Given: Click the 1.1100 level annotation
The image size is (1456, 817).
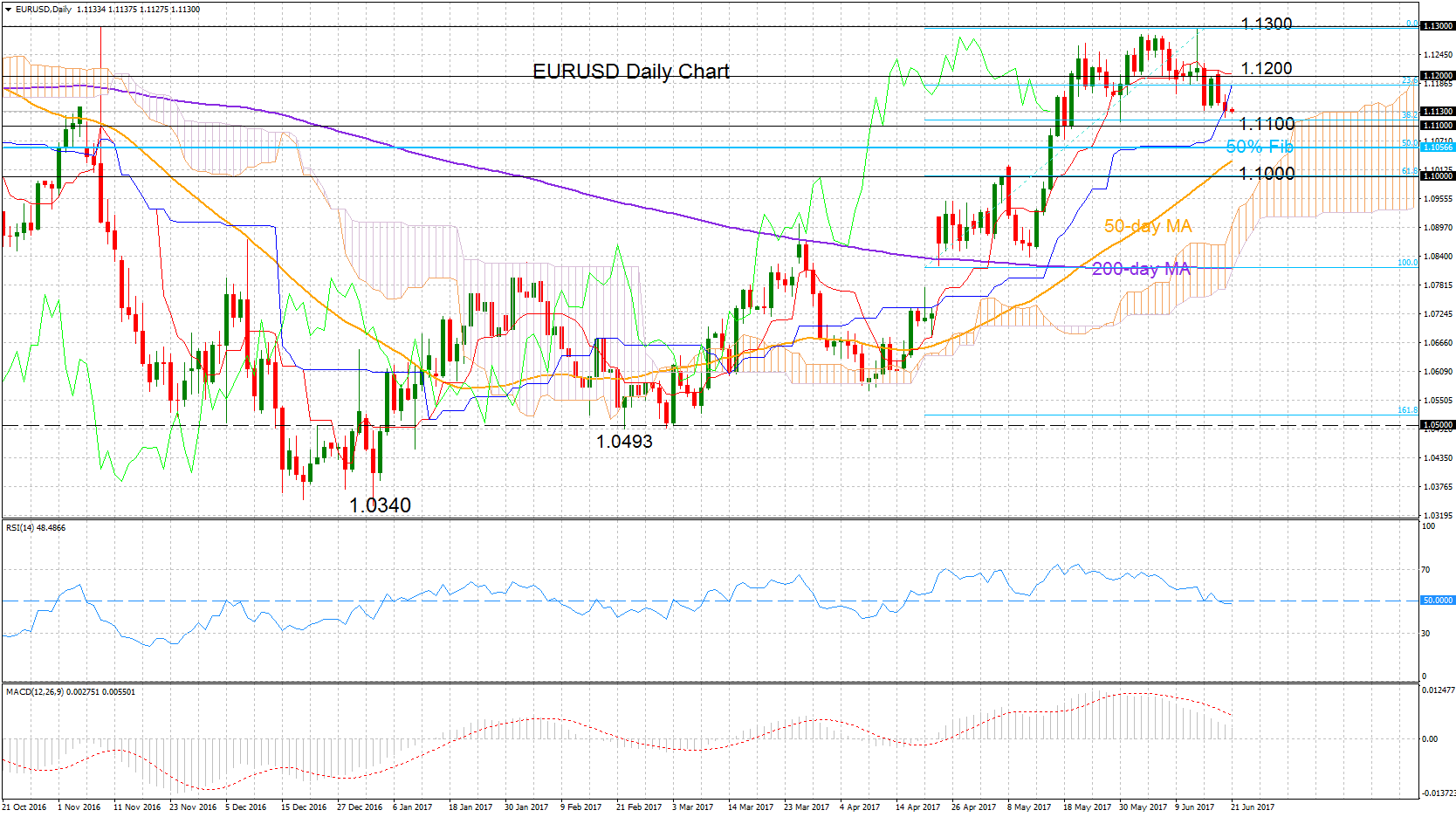Looking at the screenshot, I should pyautogui.click(x=1267, y=124).
